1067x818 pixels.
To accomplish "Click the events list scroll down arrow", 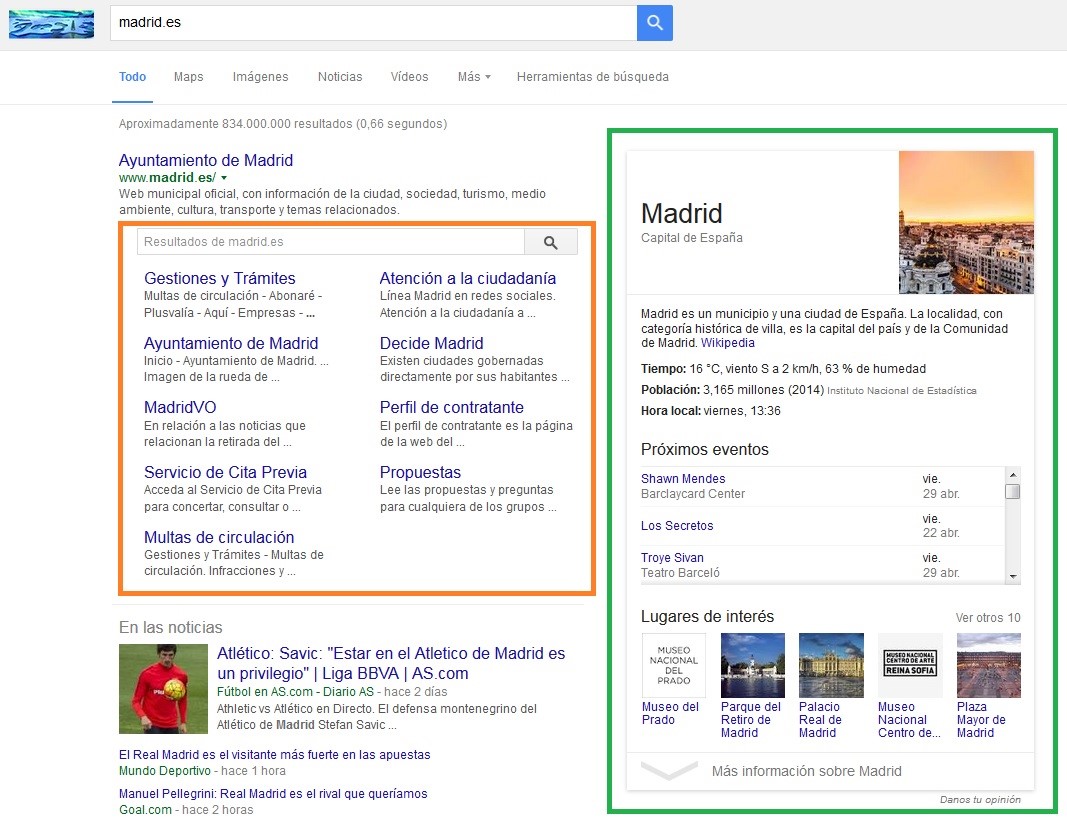I will (x=1013, y=576).
